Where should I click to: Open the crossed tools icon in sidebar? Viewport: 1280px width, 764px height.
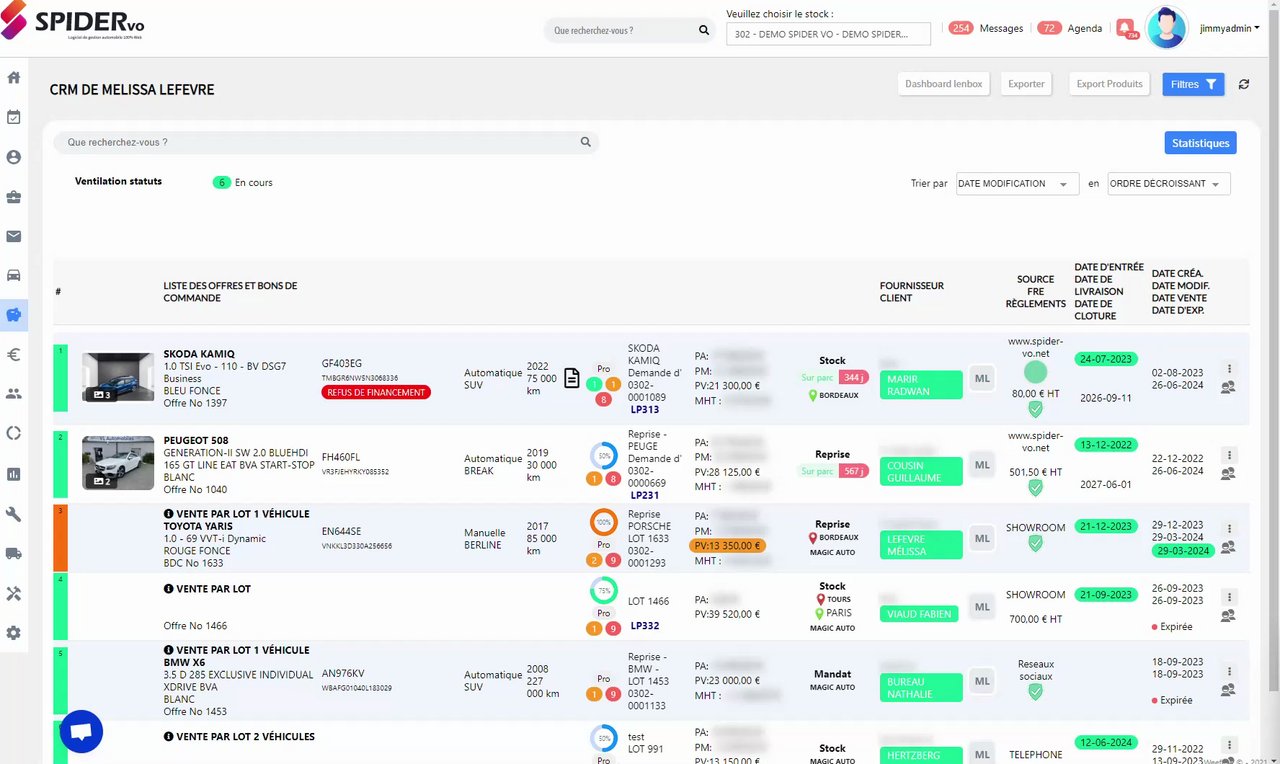tap(14, 593)
